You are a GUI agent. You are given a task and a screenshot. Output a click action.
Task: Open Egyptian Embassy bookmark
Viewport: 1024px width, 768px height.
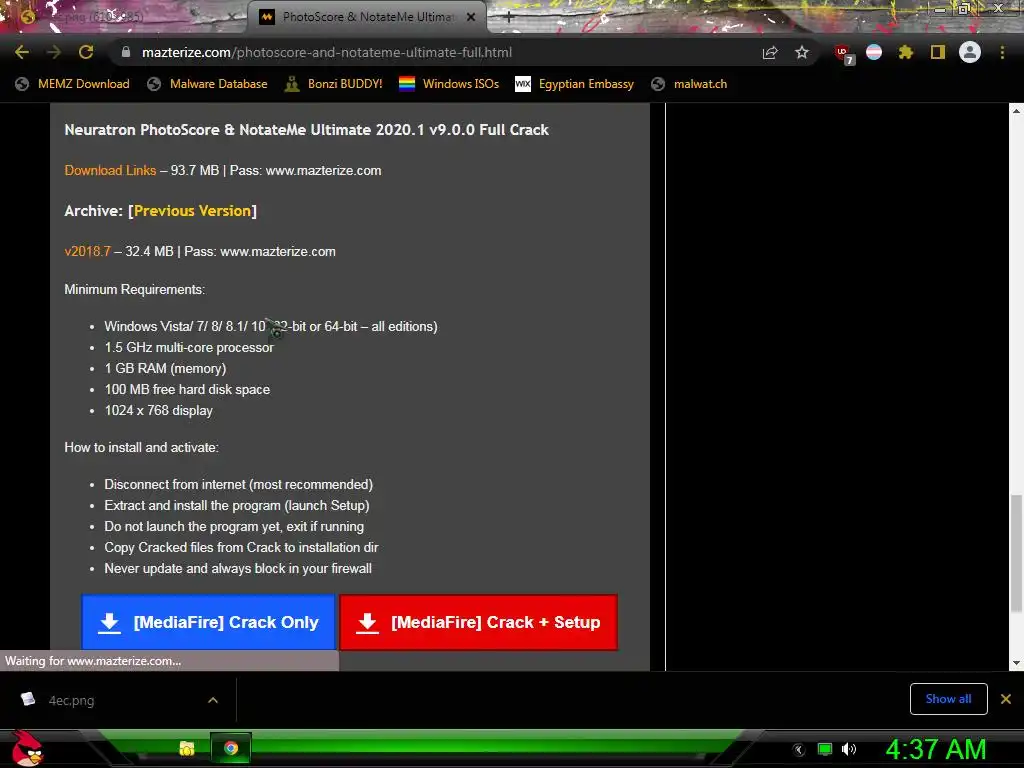point(574,84)
